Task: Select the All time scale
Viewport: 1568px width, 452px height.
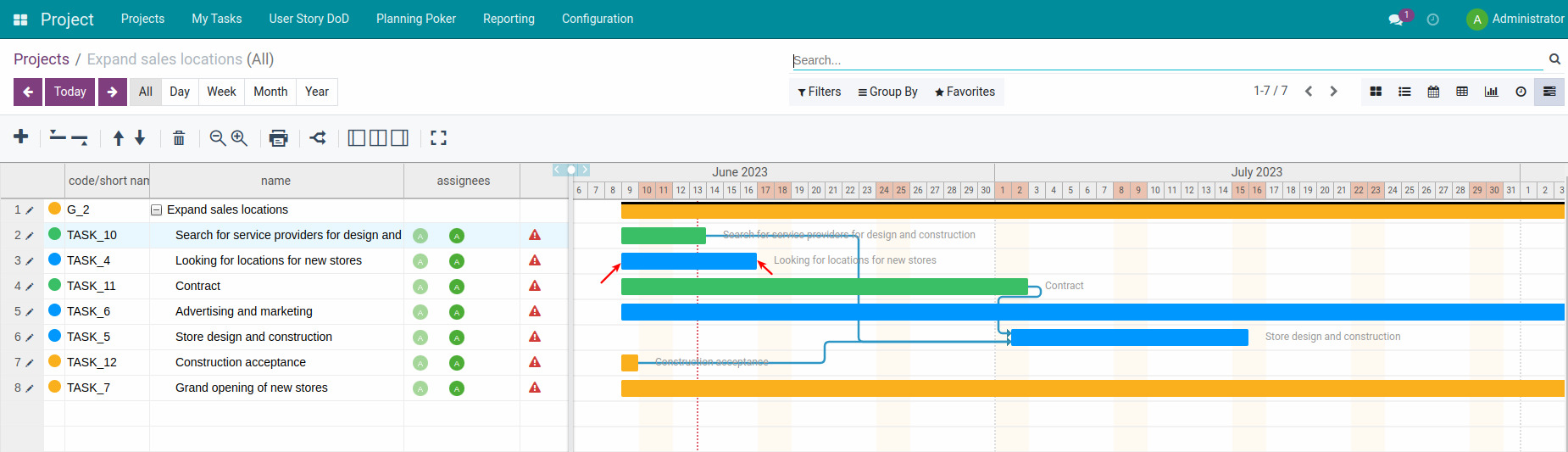Action: coord(146,92)
